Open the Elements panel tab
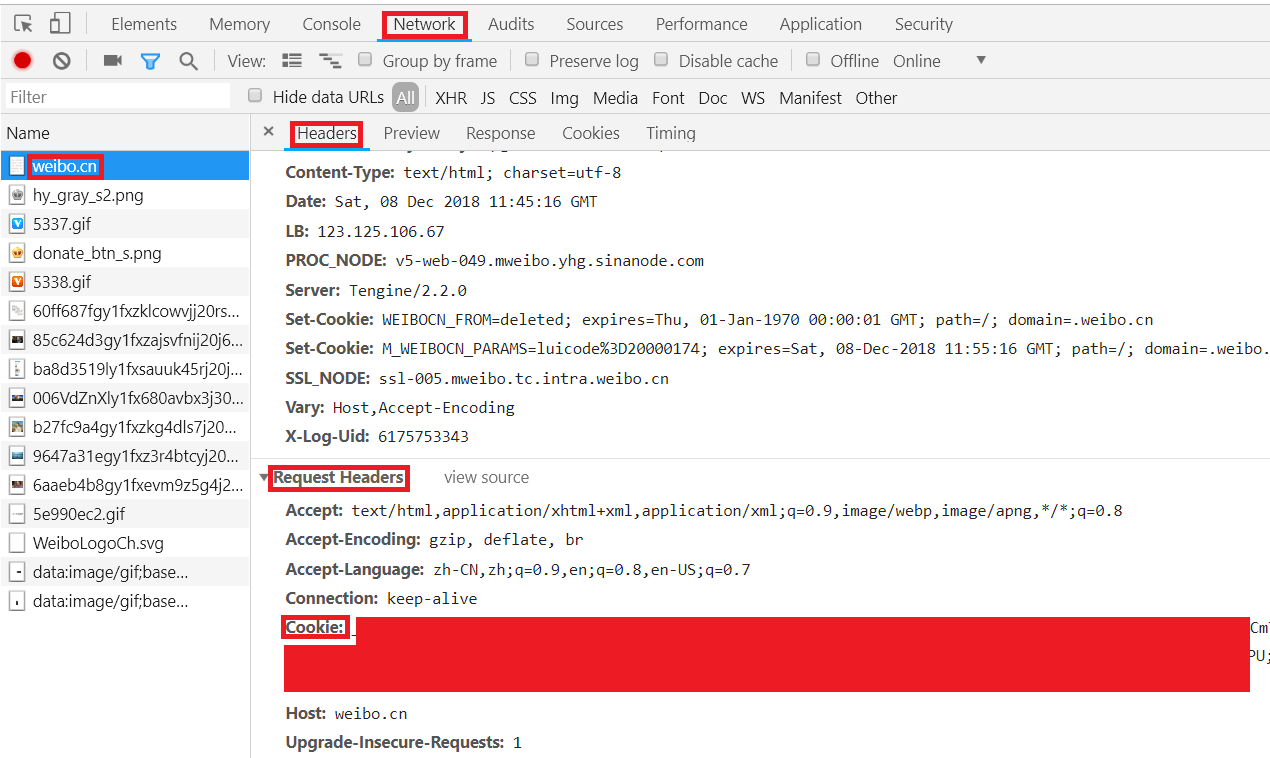 (144, 24)
